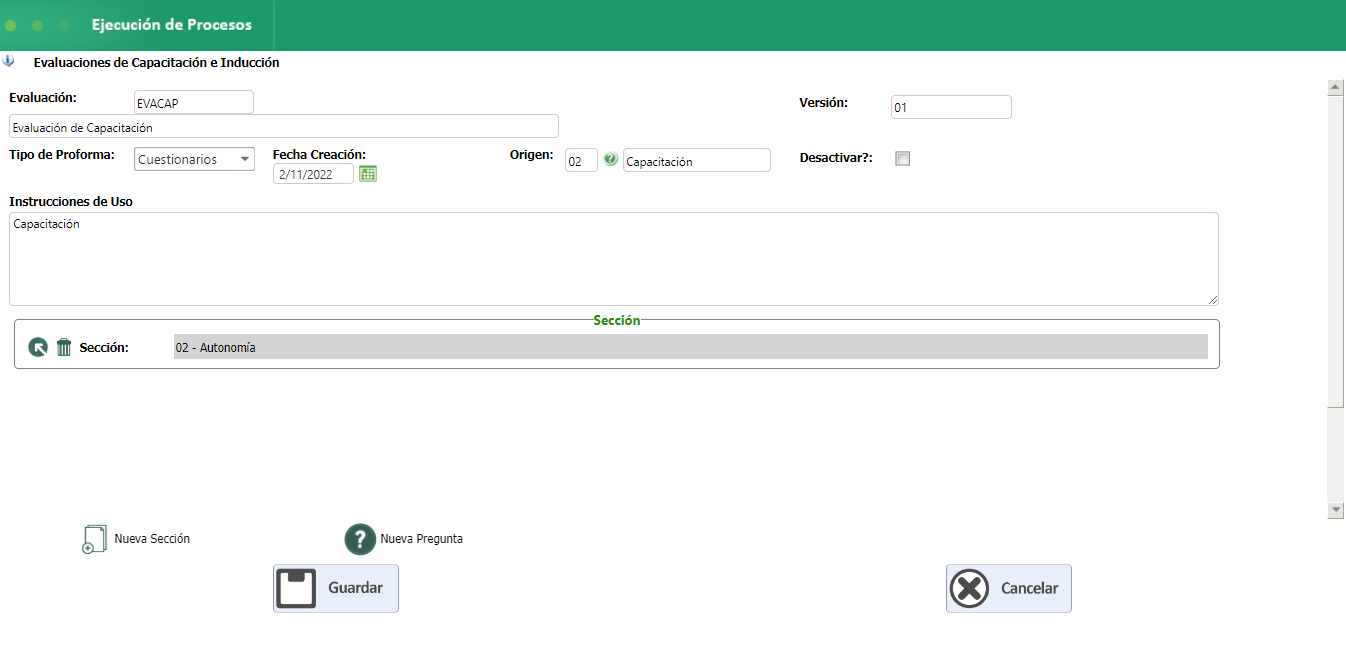Click the Cancelar button

point(1009,588)
